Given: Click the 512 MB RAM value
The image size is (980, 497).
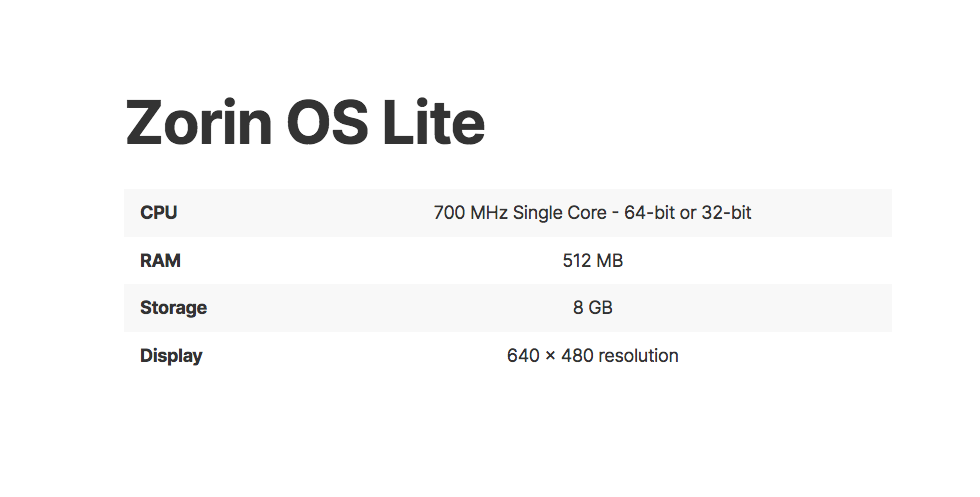Looking at the screenshot, I should click(593, 261).
